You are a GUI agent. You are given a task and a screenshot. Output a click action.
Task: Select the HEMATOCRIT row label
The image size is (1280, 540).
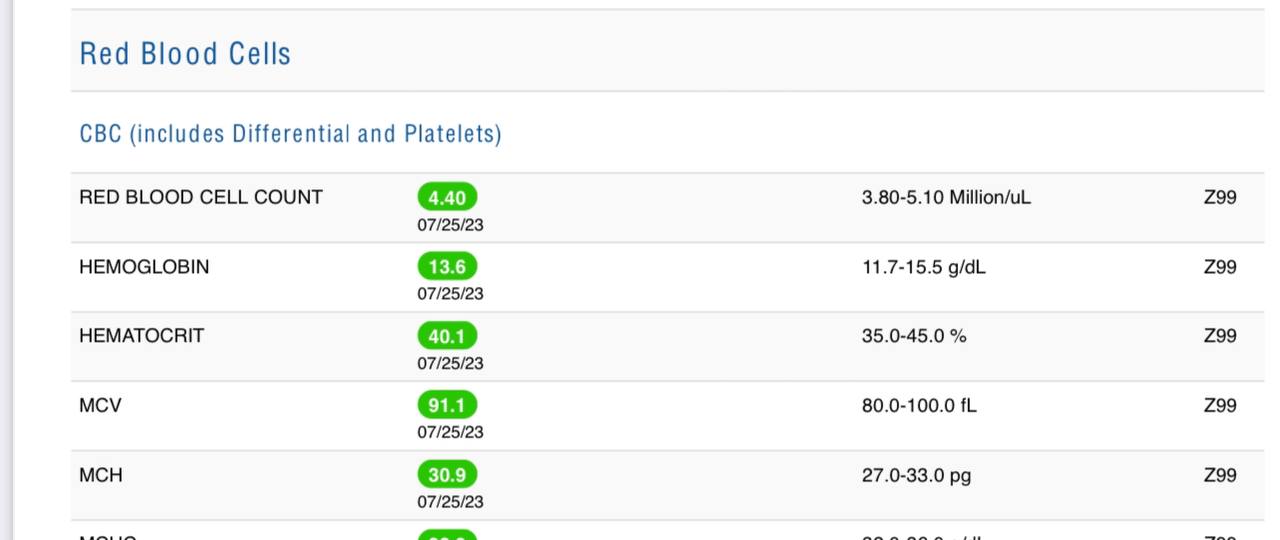[x=141, y=336]
